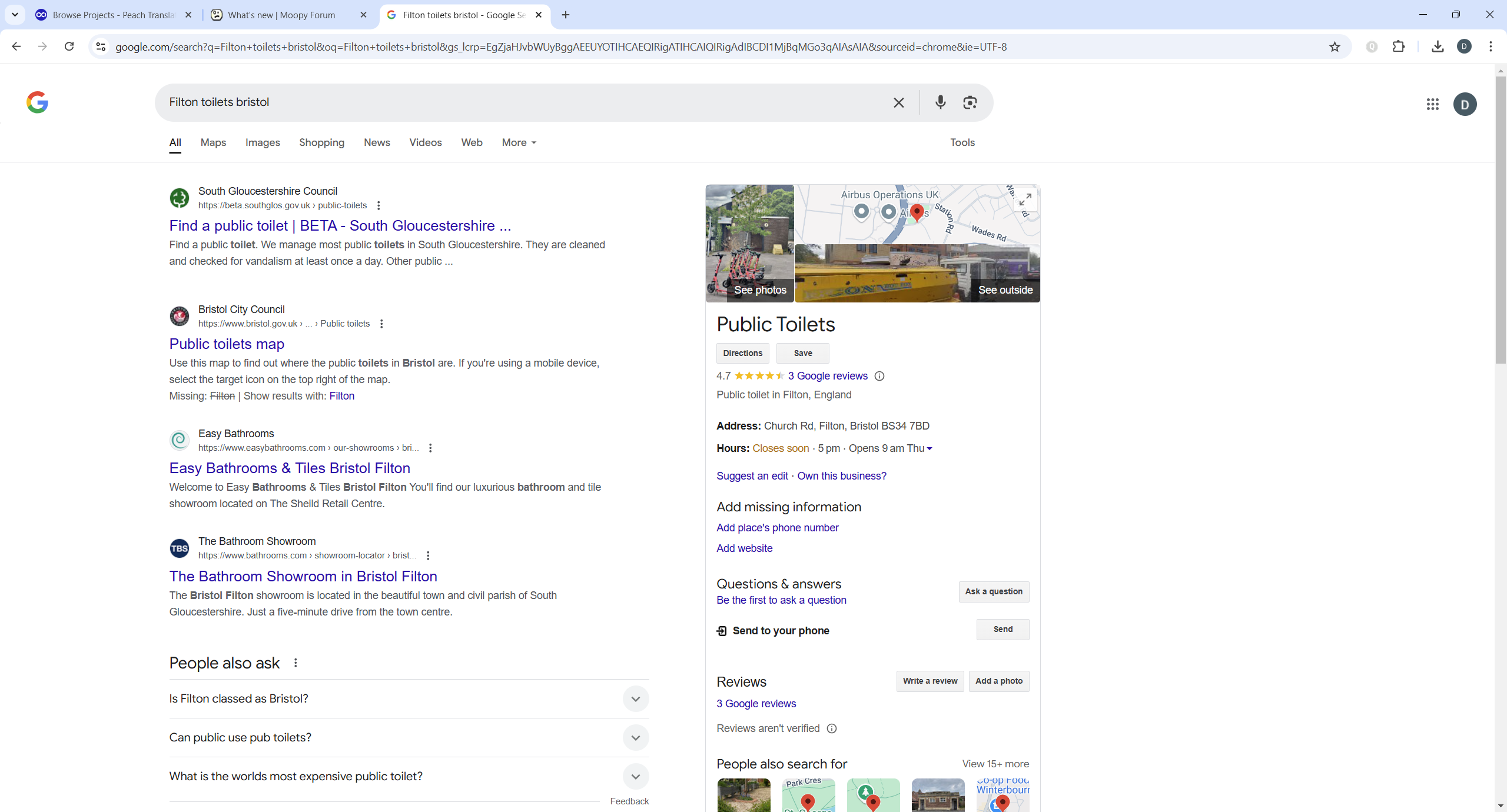Clear the search box with the X icon
The height and width of the screenshot is (812, 1507).
(898, 102)
